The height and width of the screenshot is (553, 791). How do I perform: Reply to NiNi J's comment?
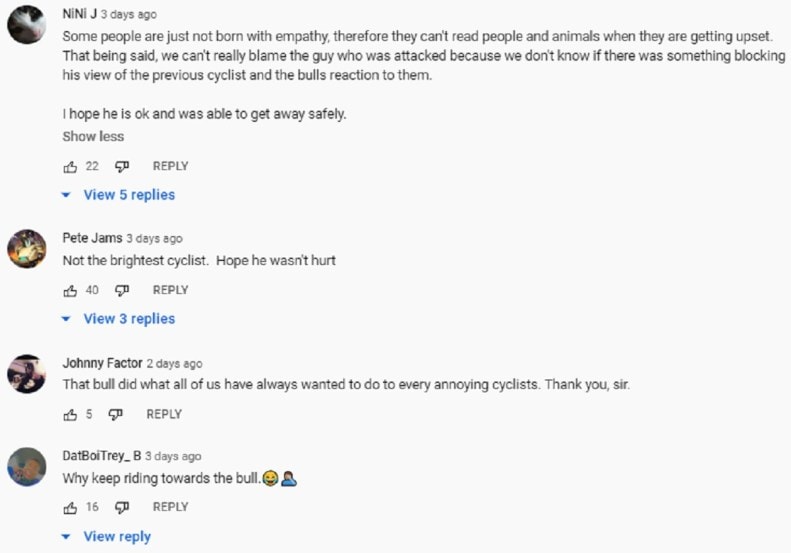tap(171, 166)
